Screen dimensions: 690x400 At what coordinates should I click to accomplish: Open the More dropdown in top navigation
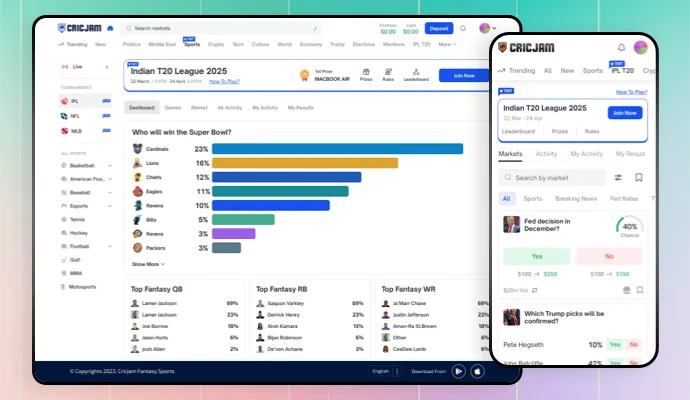click(446, 44)
